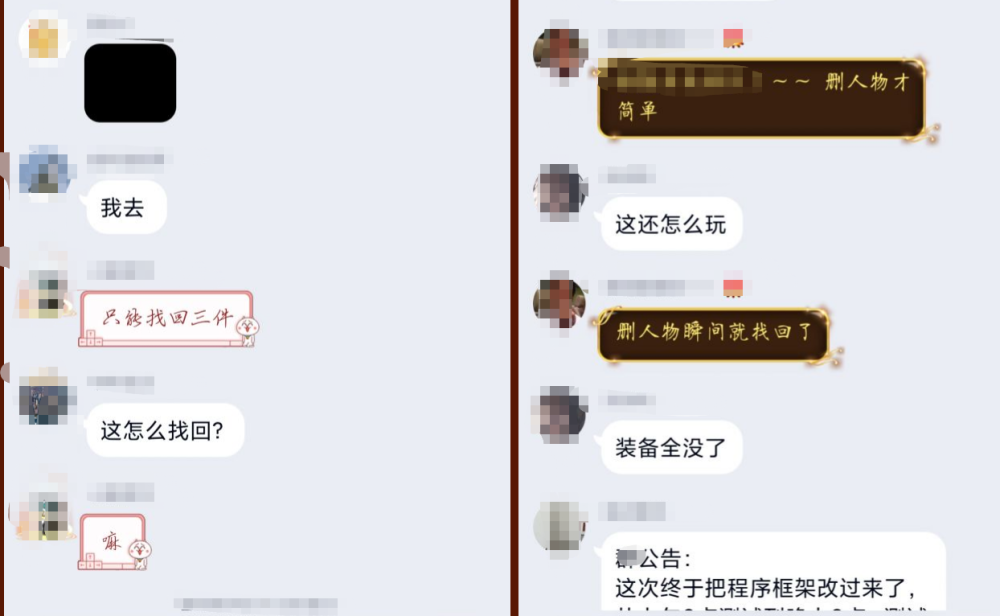Select the 我去 chat bubble

(126, 207)
